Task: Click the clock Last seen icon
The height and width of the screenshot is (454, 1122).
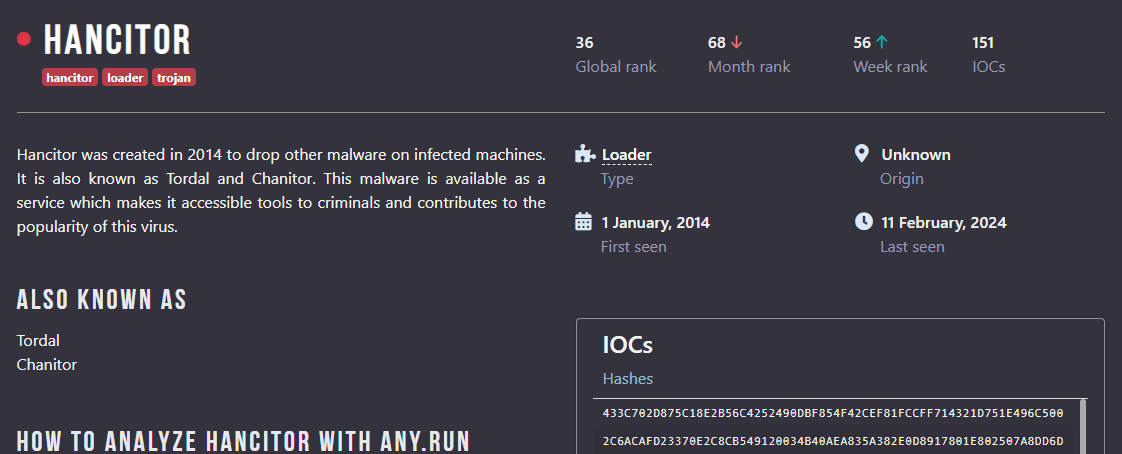Action: 864,221
